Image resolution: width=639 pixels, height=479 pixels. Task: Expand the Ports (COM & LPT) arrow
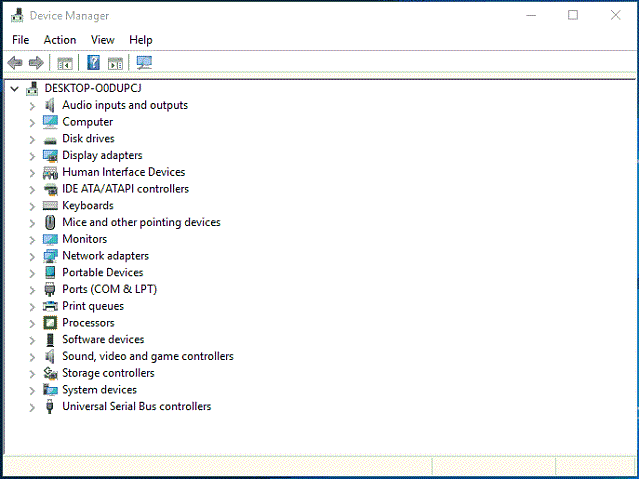pyautogui.click(x=32, y=290)
